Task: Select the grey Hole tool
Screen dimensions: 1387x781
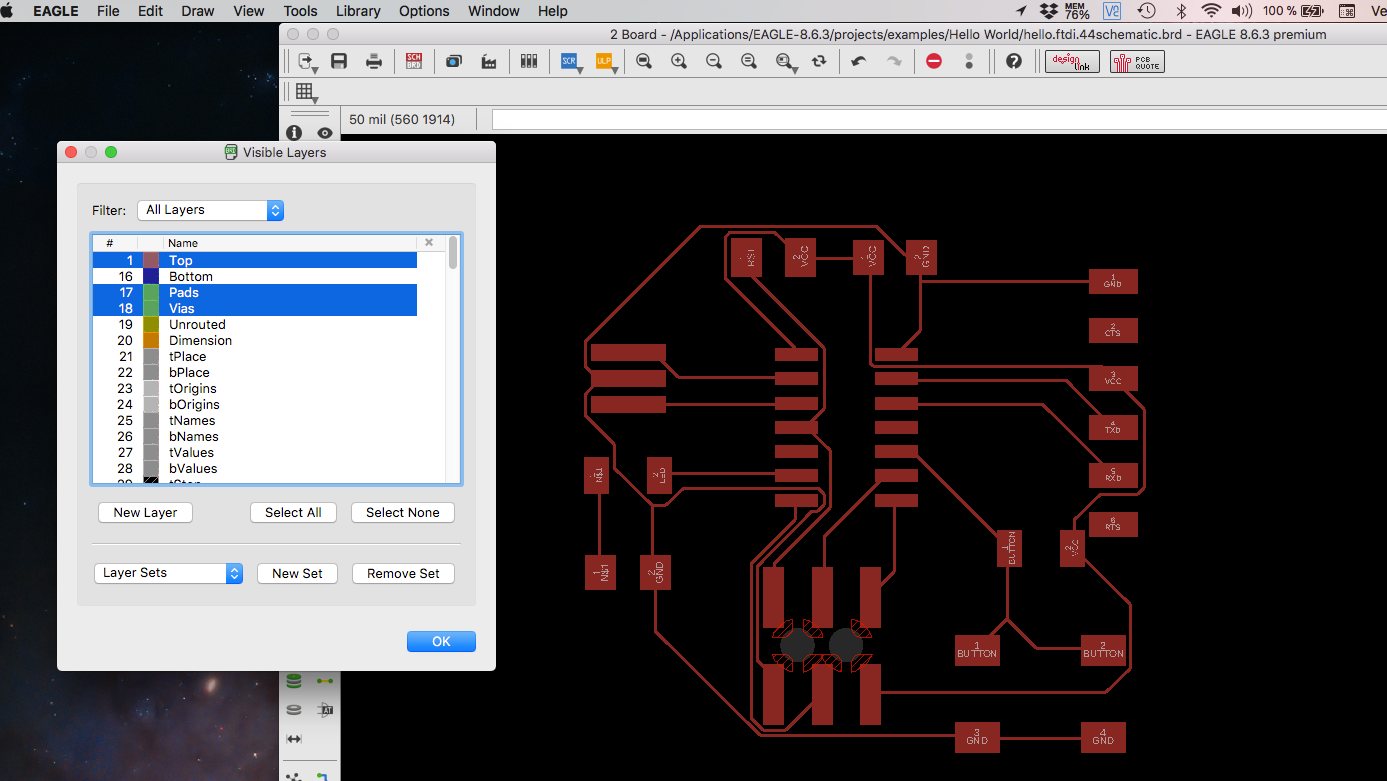Action: (294, 710)
